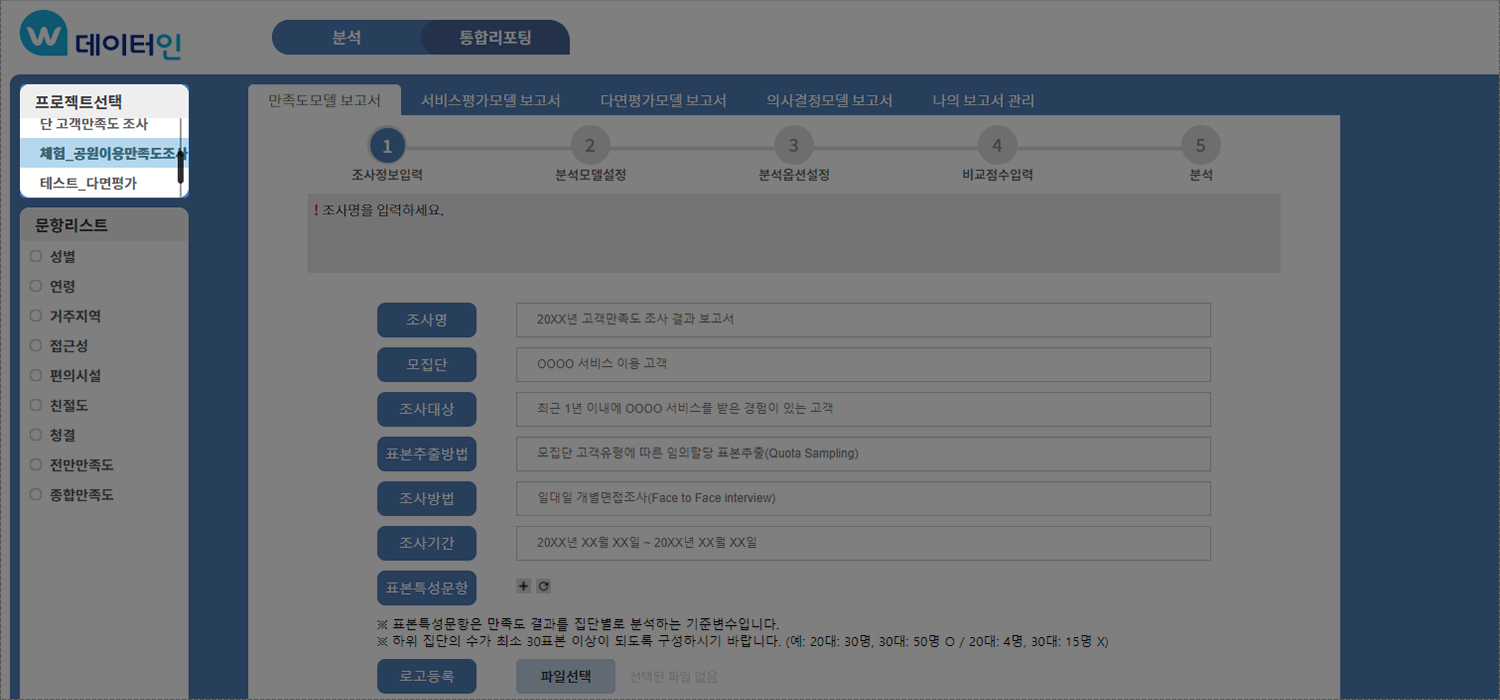Choose the 고객만족도 조사 project entry
The height and width of the screenshot is (700, 1500).
click(x=94, y=124)
